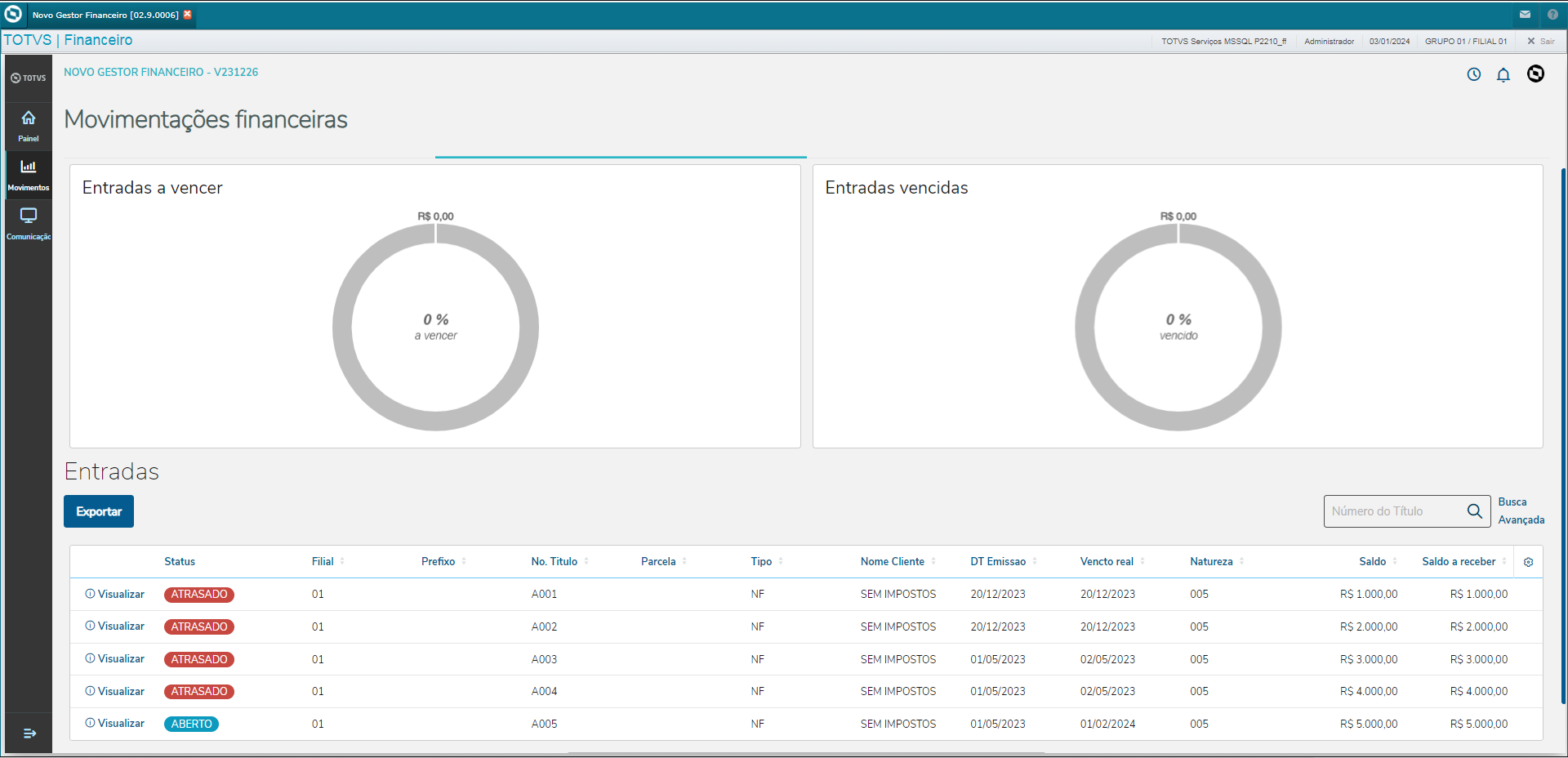Screen dimensions: 1568x758
Task: Click Administrador user label
Action: (x=1329, y=42)
